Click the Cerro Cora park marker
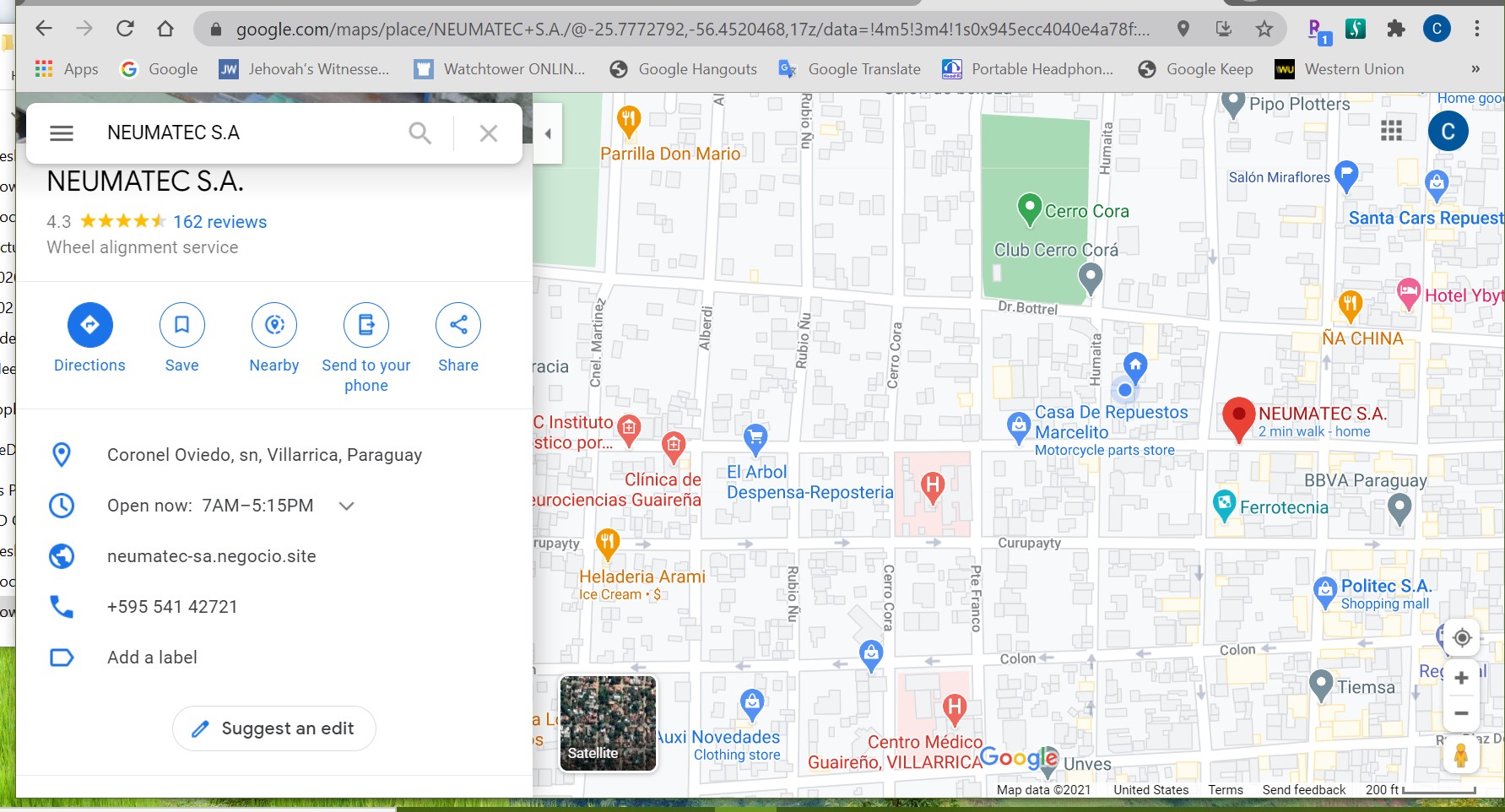The height and width of the screenshot is (812, 1505). pyautogui.click(x=1029, y=209)
